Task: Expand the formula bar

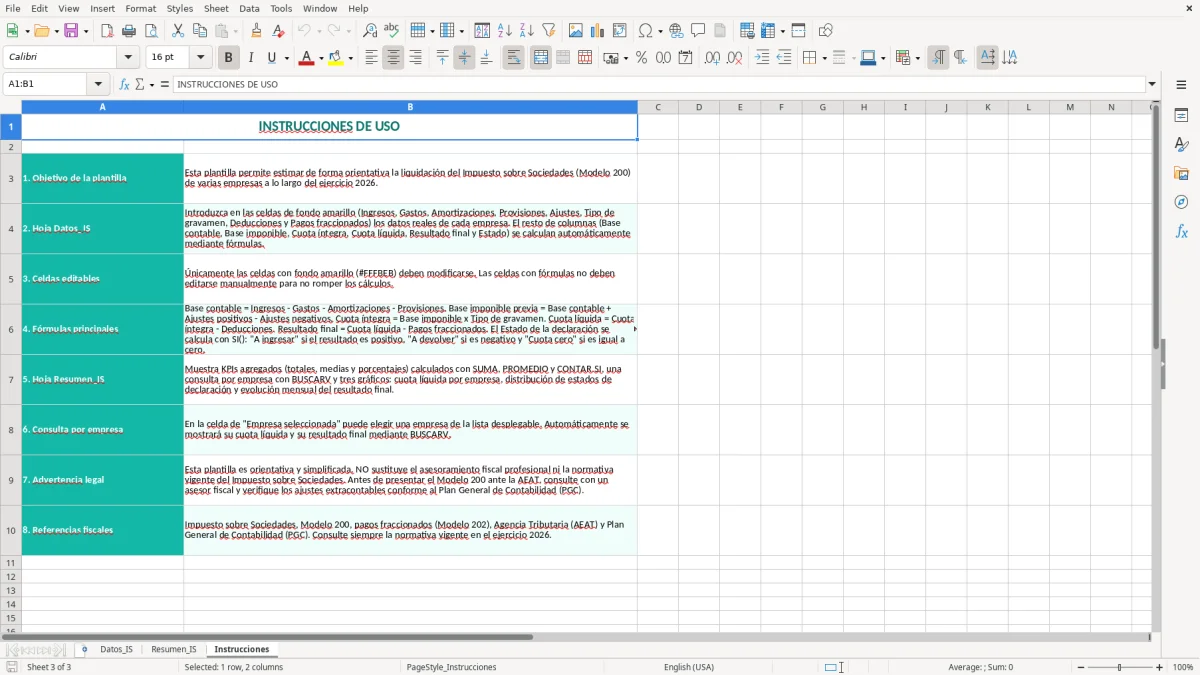Action: click(1152, 84)
